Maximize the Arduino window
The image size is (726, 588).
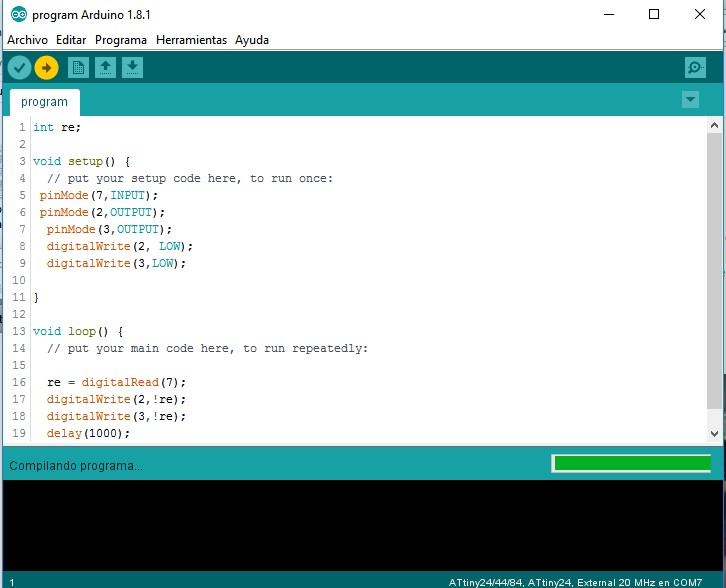tap(654, 14)
